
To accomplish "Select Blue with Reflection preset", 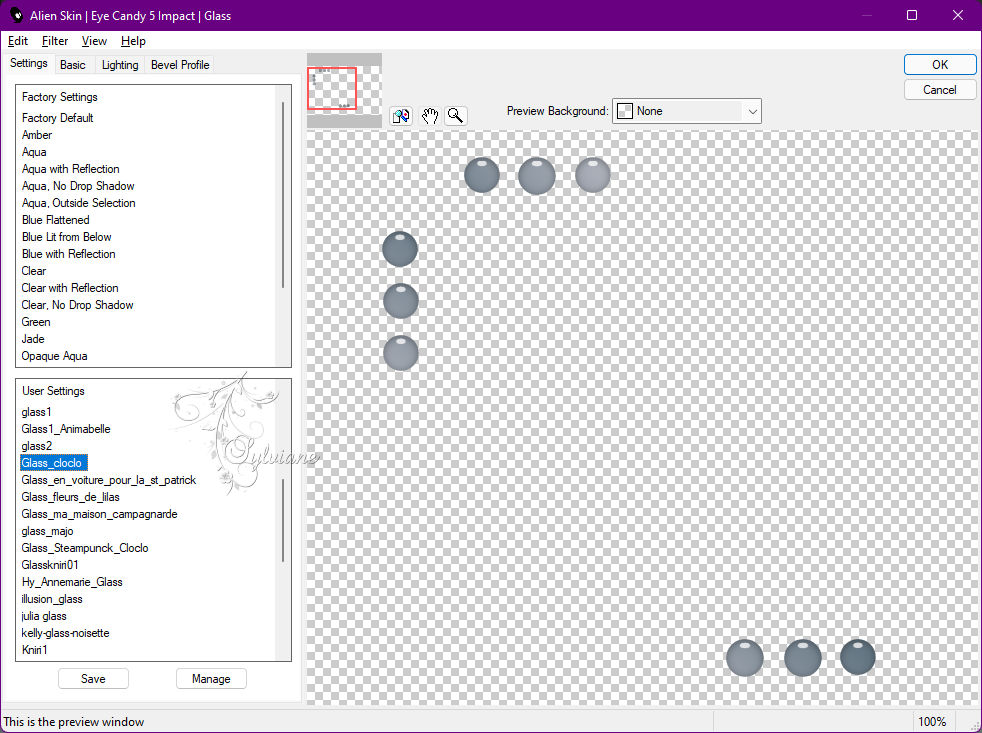I will (68, 254).
